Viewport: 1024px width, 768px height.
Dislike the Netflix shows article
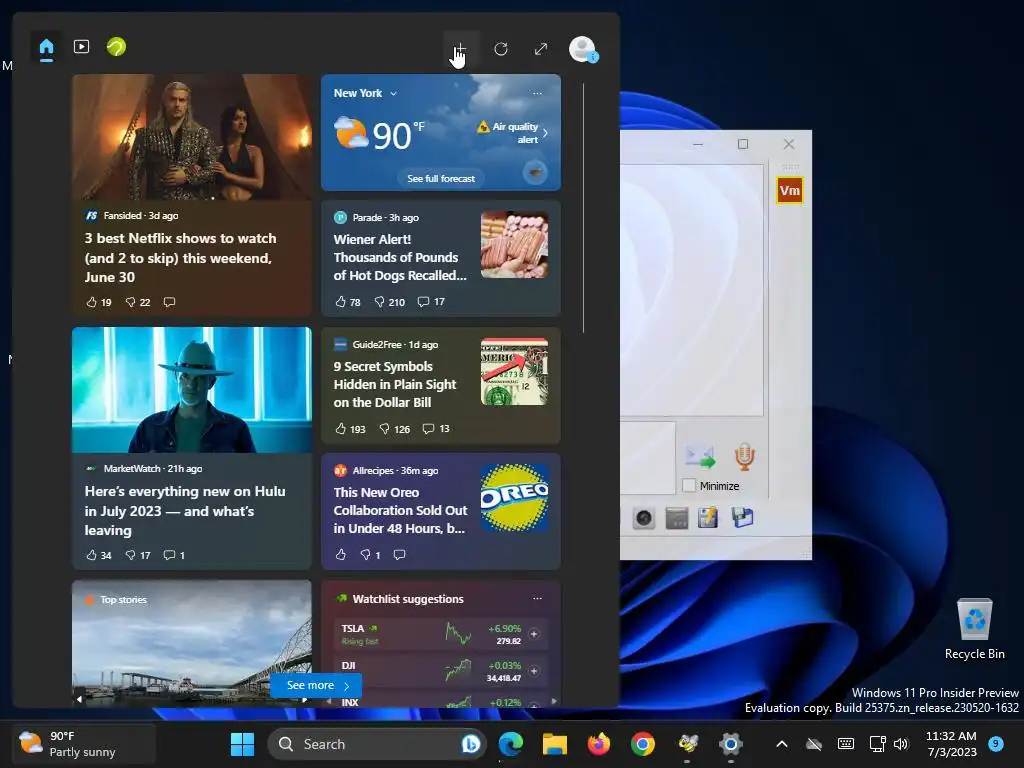pos(138,302)
